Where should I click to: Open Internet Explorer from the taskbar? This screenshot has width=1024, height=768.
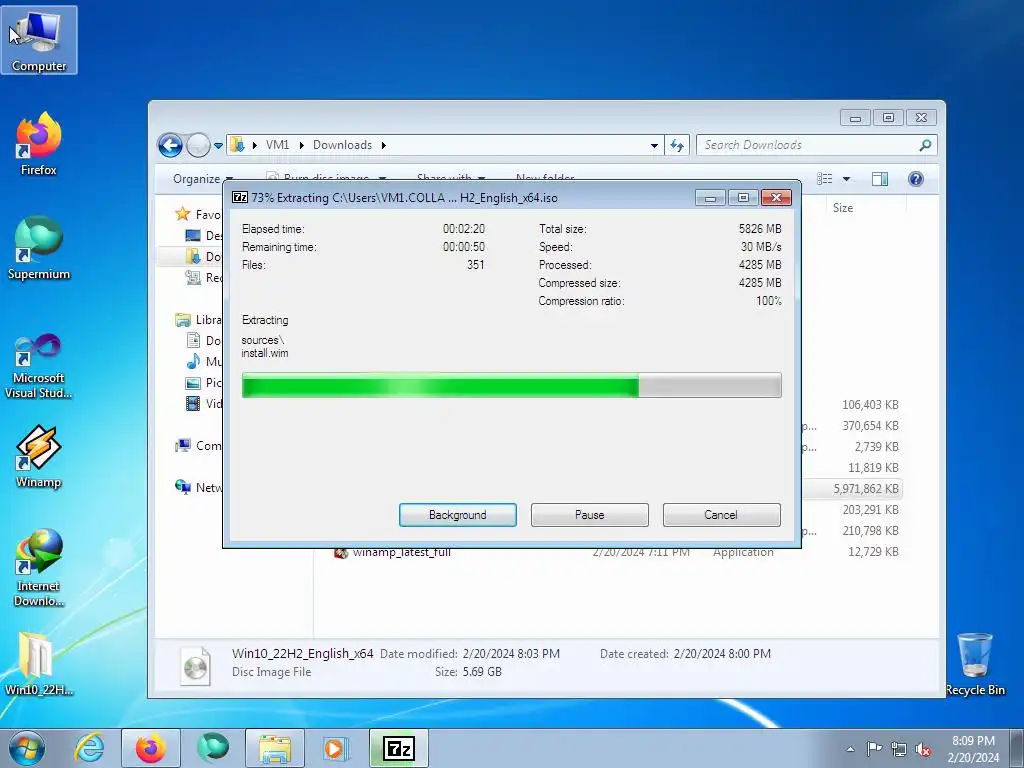(x=89, y=748)
